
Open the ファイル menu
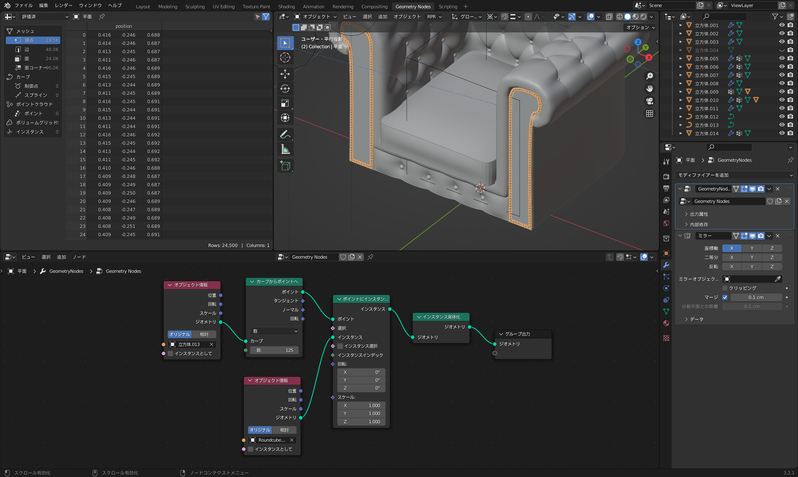tap(23, 6)
